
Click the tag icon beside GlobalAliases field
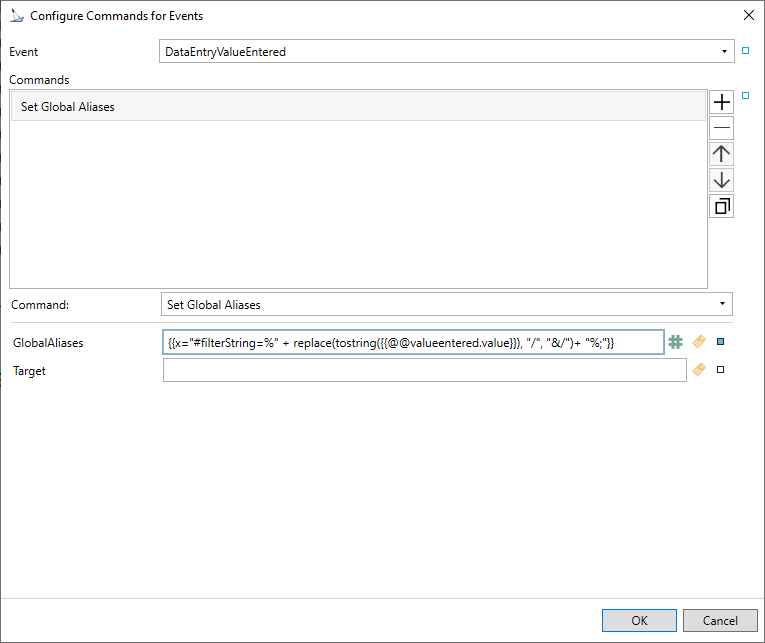pos(699,342)
